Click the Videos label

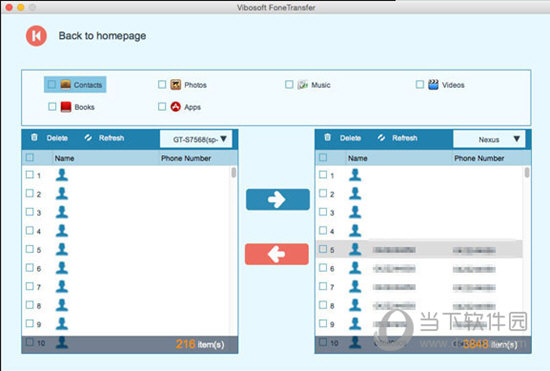point(453,85)
